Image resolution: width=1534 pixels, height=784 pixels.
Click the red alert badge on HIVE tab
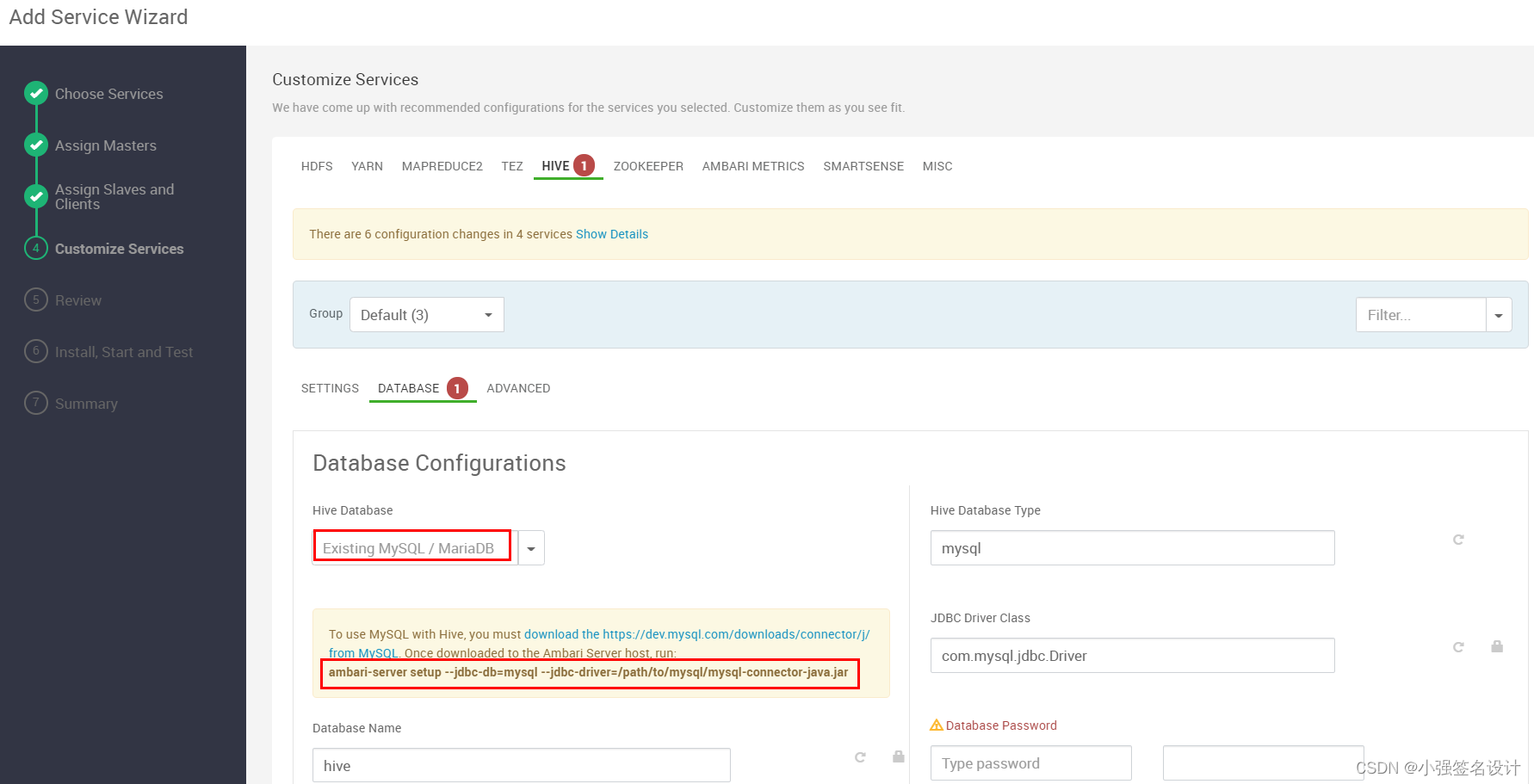(x=585, y=165)
